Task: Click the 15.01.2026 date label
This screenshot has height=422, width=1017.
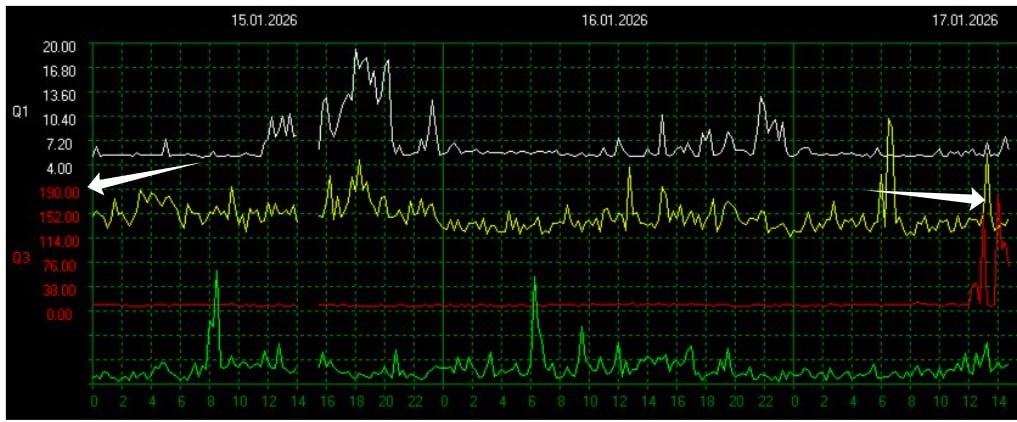Action: tap(264, 21)
